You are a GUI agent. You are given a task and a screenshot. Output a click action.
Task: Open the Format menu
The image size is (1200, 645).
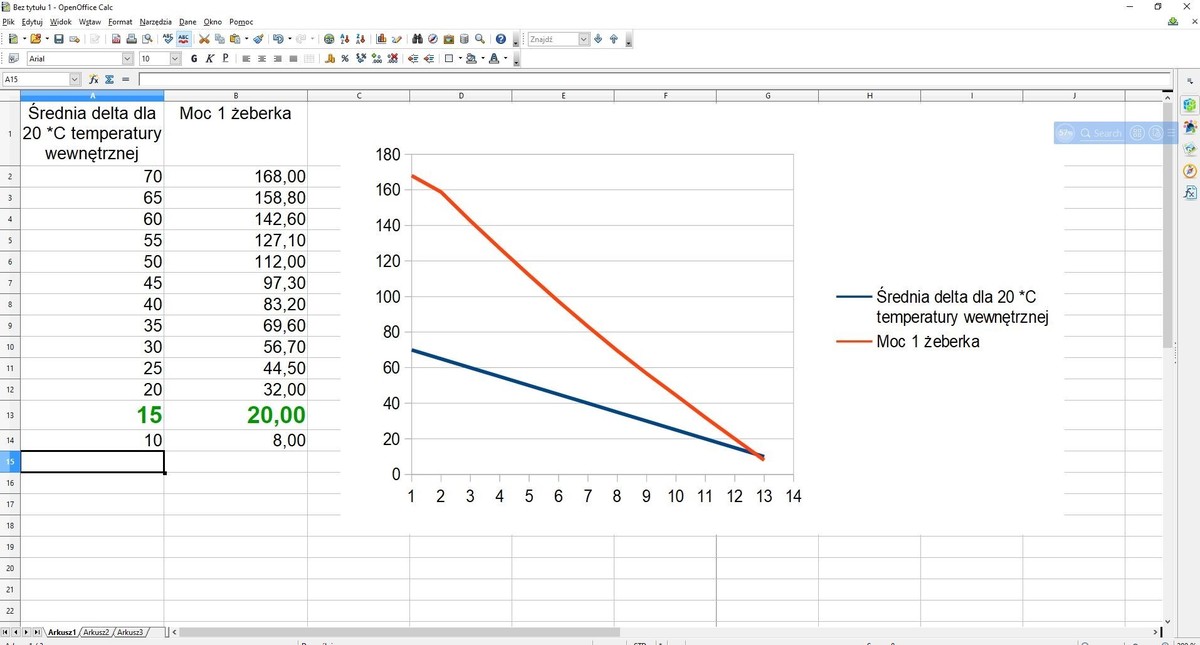click(120, 21)
